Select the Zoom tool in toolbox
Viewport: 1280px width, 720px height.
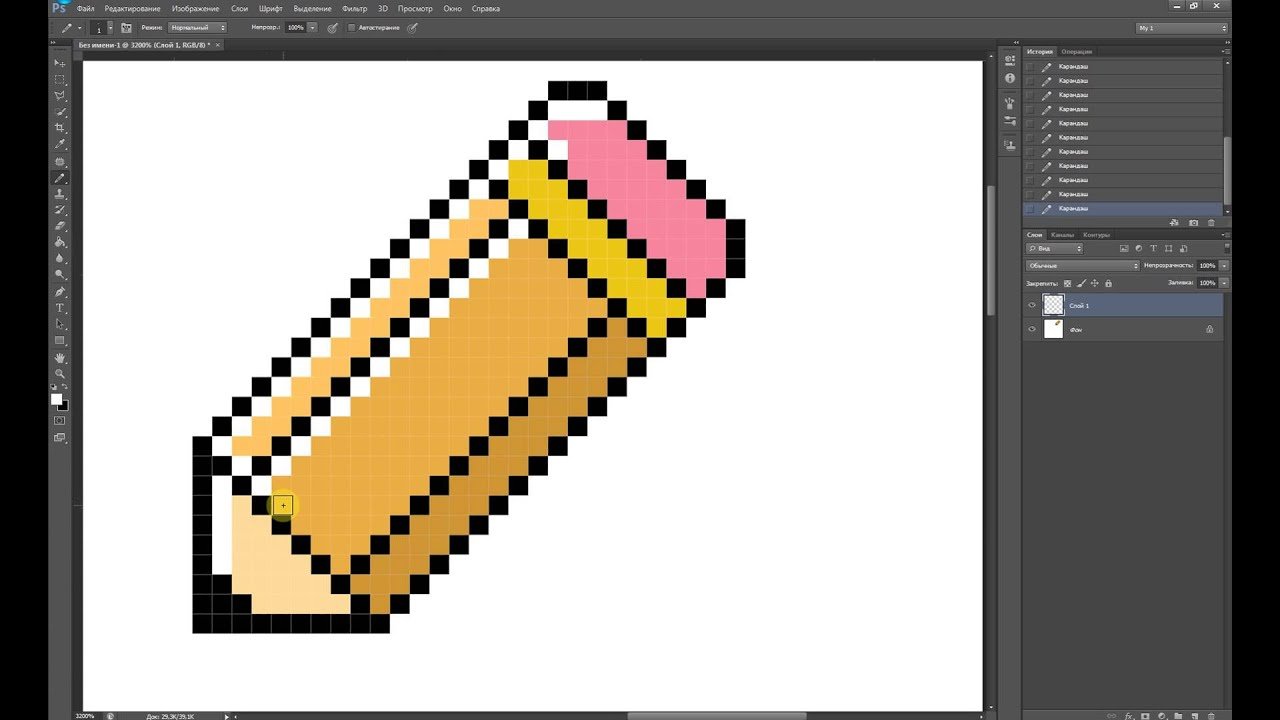tap(60, 373)
